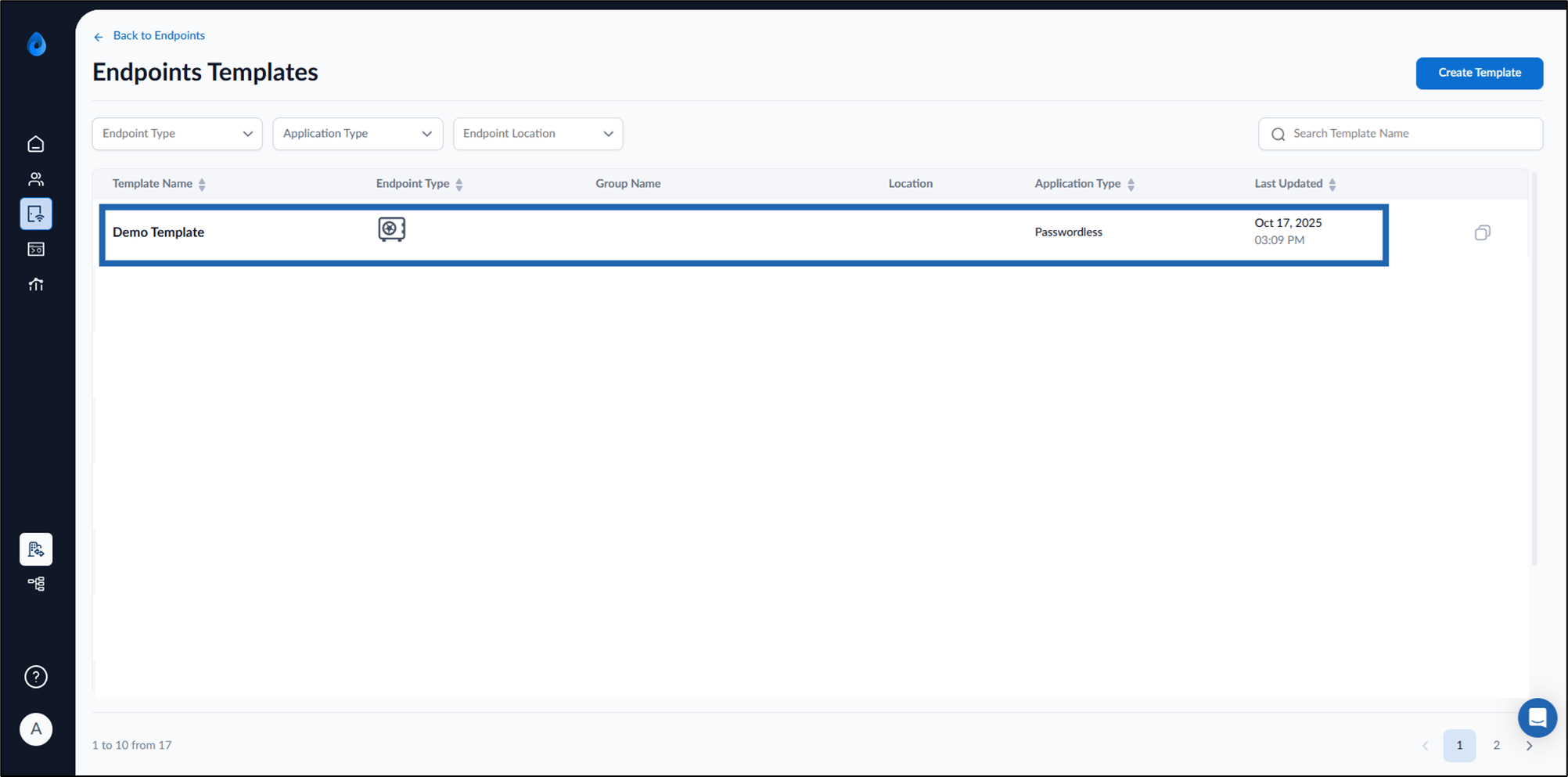
Task: Sort by Endpoint Type column arrows
Action: [459, 185]
